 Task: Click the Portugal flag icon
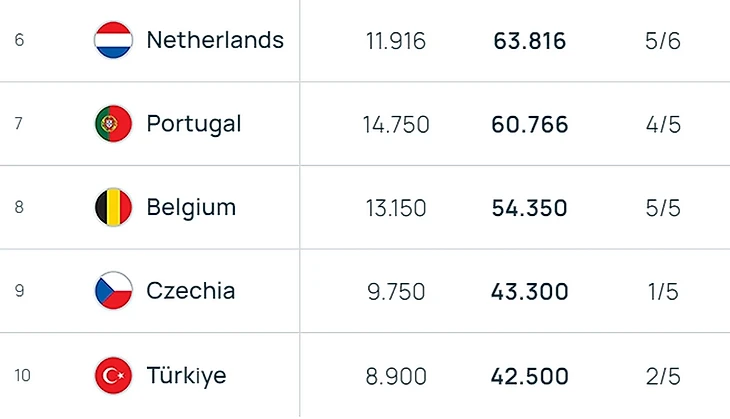(x=113, y=124)
